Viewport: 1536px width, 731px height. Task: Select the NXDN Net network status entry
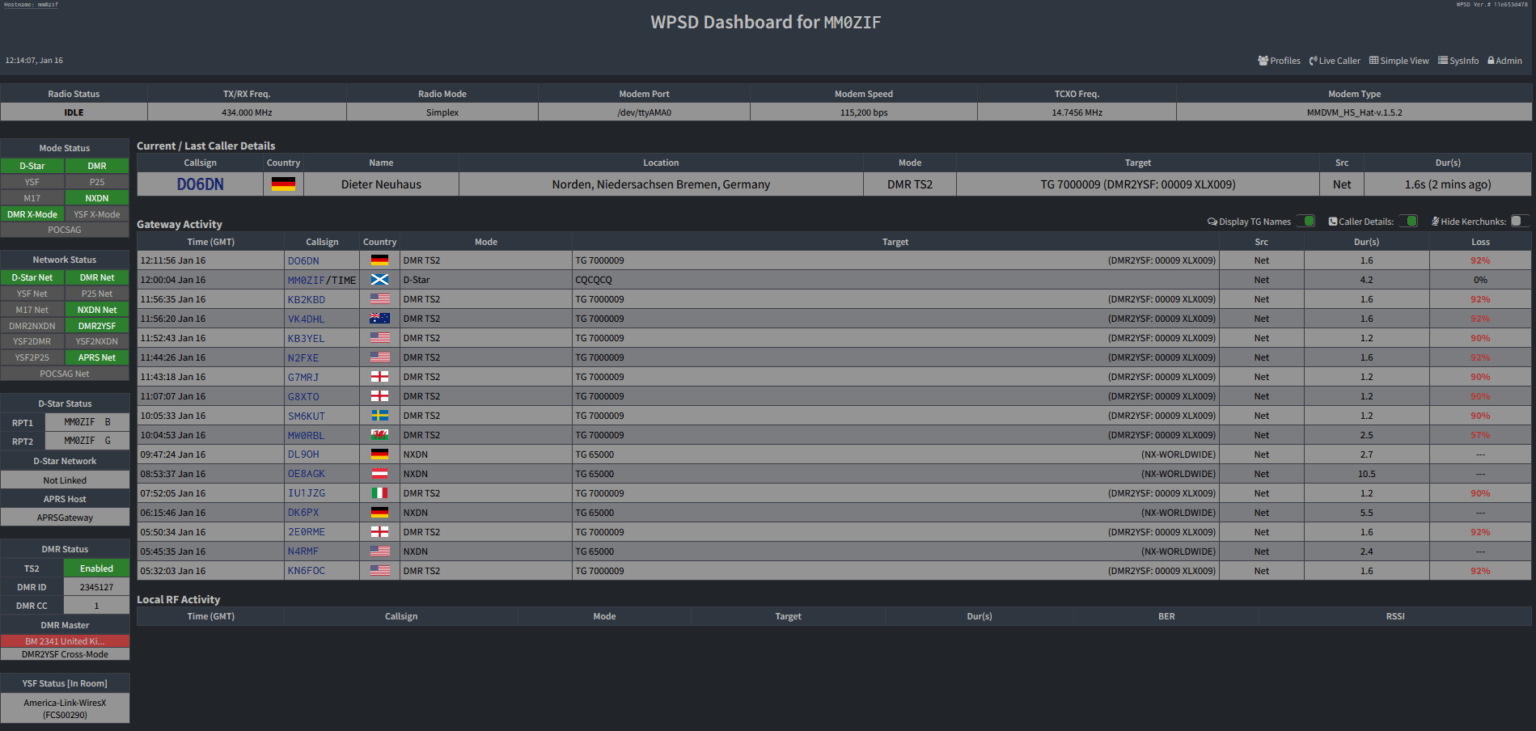click(x=96, y=309)
